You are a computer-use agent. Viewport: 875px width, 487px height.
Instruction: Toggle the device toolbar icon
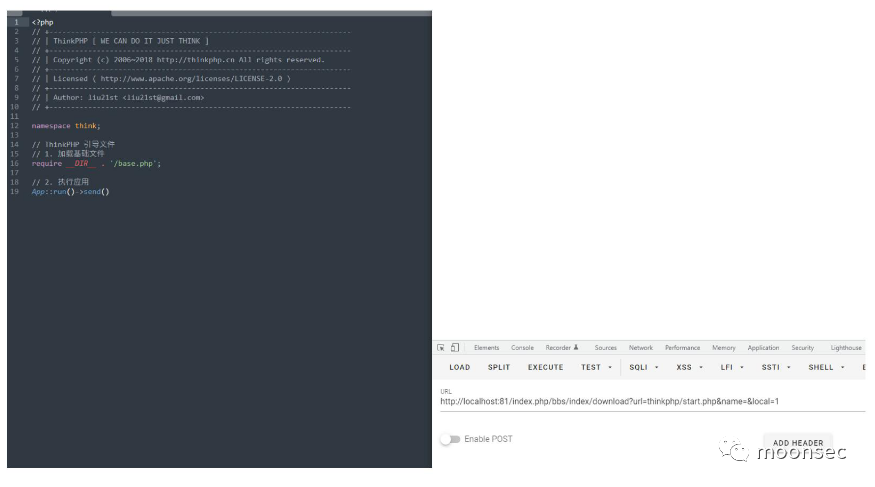tap(455, 348)
